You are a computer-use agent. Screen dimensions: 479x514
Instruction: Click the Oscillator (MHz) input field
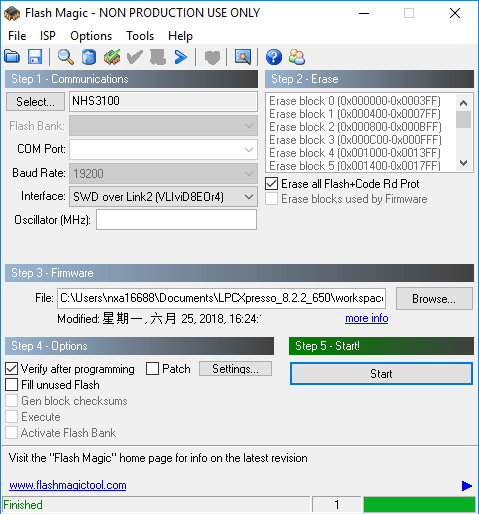(x=176, y=220)
